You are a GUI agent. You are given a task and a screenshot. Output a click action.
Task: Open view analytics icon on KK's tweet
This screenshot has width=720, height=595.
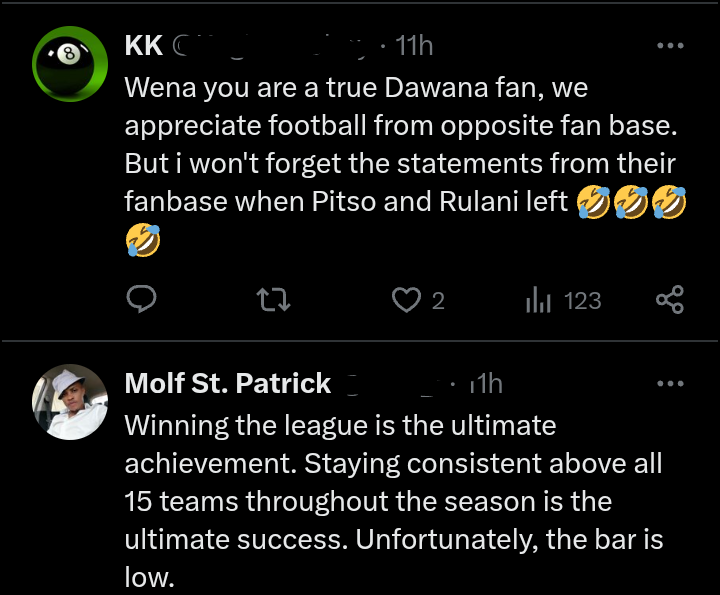[539, 299]
